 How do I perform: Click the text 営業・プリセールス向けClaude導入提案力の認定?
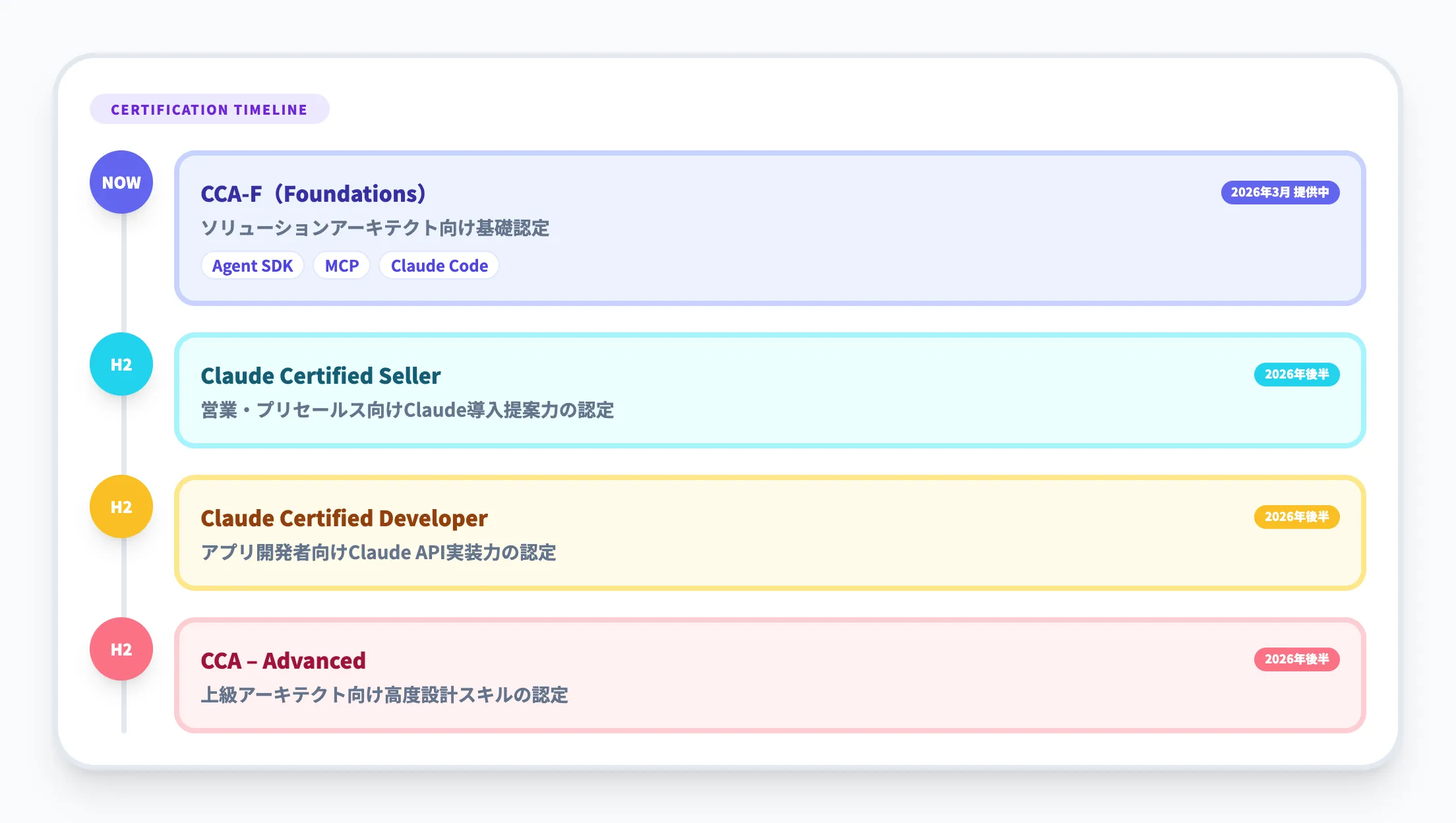coord(408,410)
